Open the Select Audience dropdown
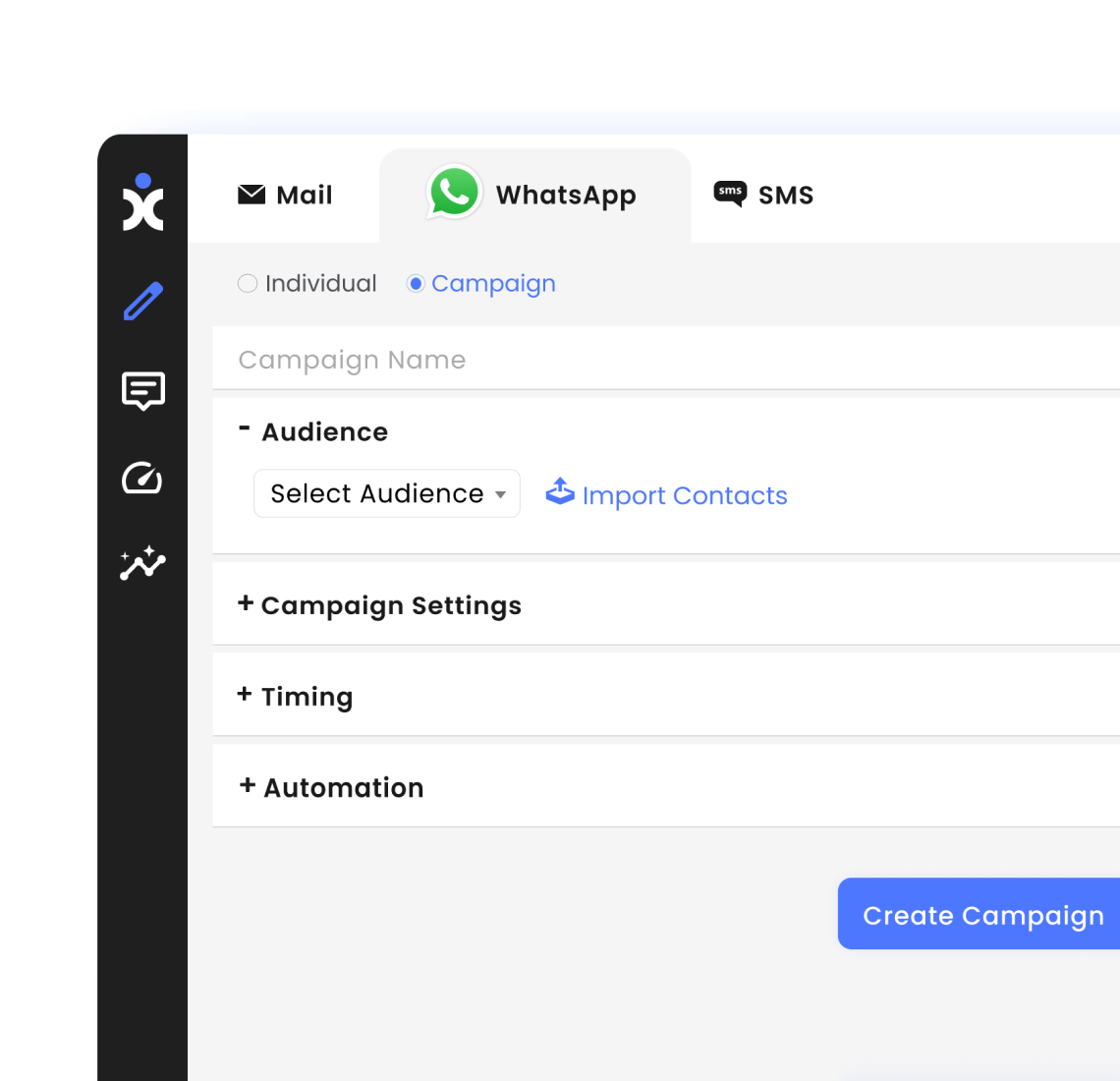This screenshot has width=1120, height=1081. click(x=387, y=493)
